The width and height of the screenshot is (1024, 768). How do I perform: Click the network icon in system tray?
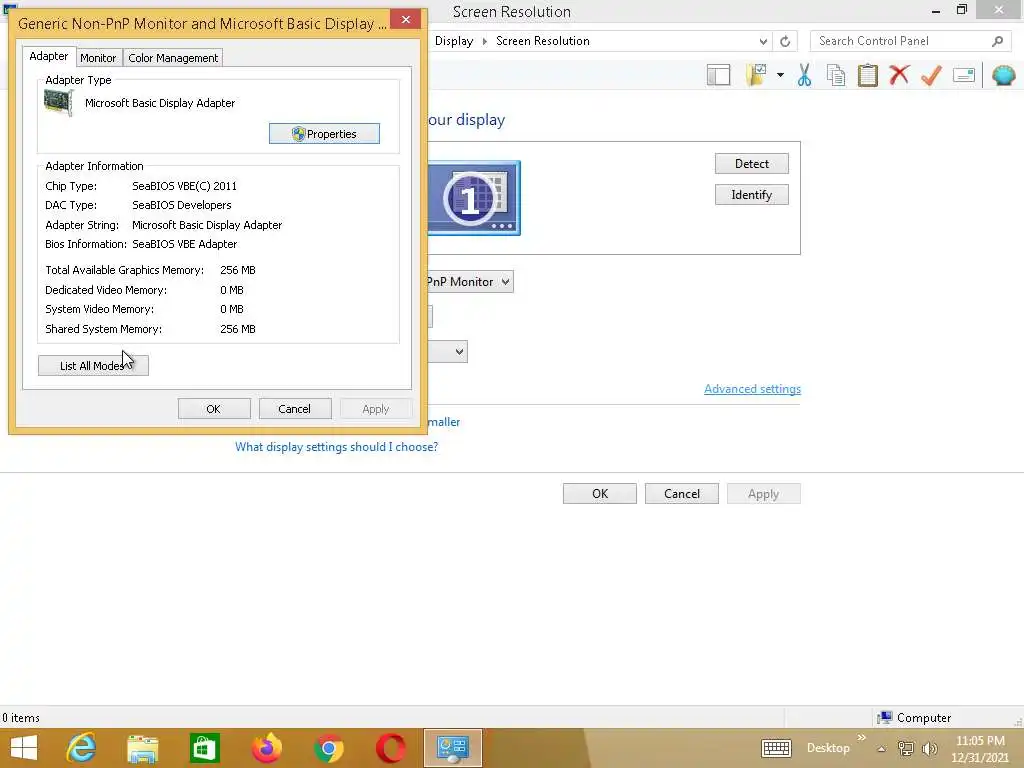906,748
